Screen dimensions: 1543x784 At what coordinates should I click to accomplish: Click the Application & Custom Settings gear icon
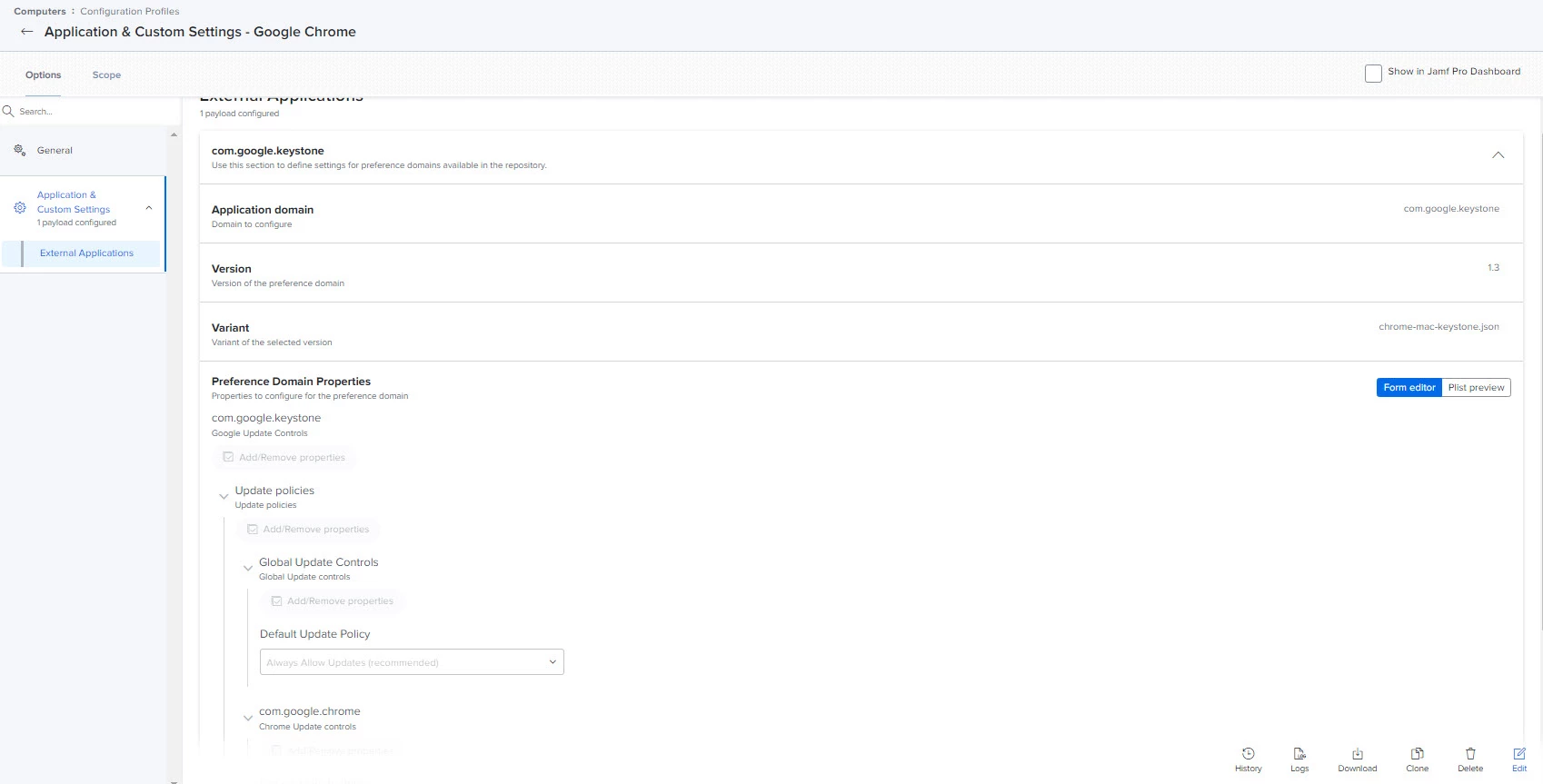point(20,208)
